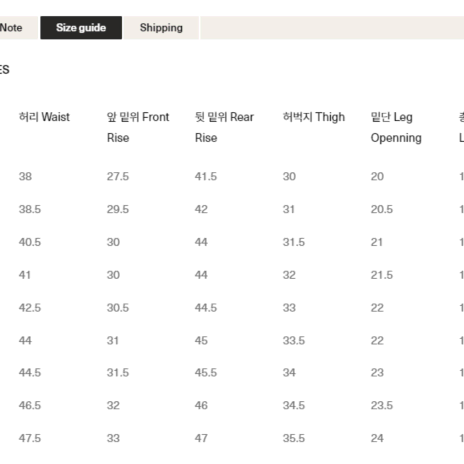
Task: Click the waist value 47.5
Action: 30,438
